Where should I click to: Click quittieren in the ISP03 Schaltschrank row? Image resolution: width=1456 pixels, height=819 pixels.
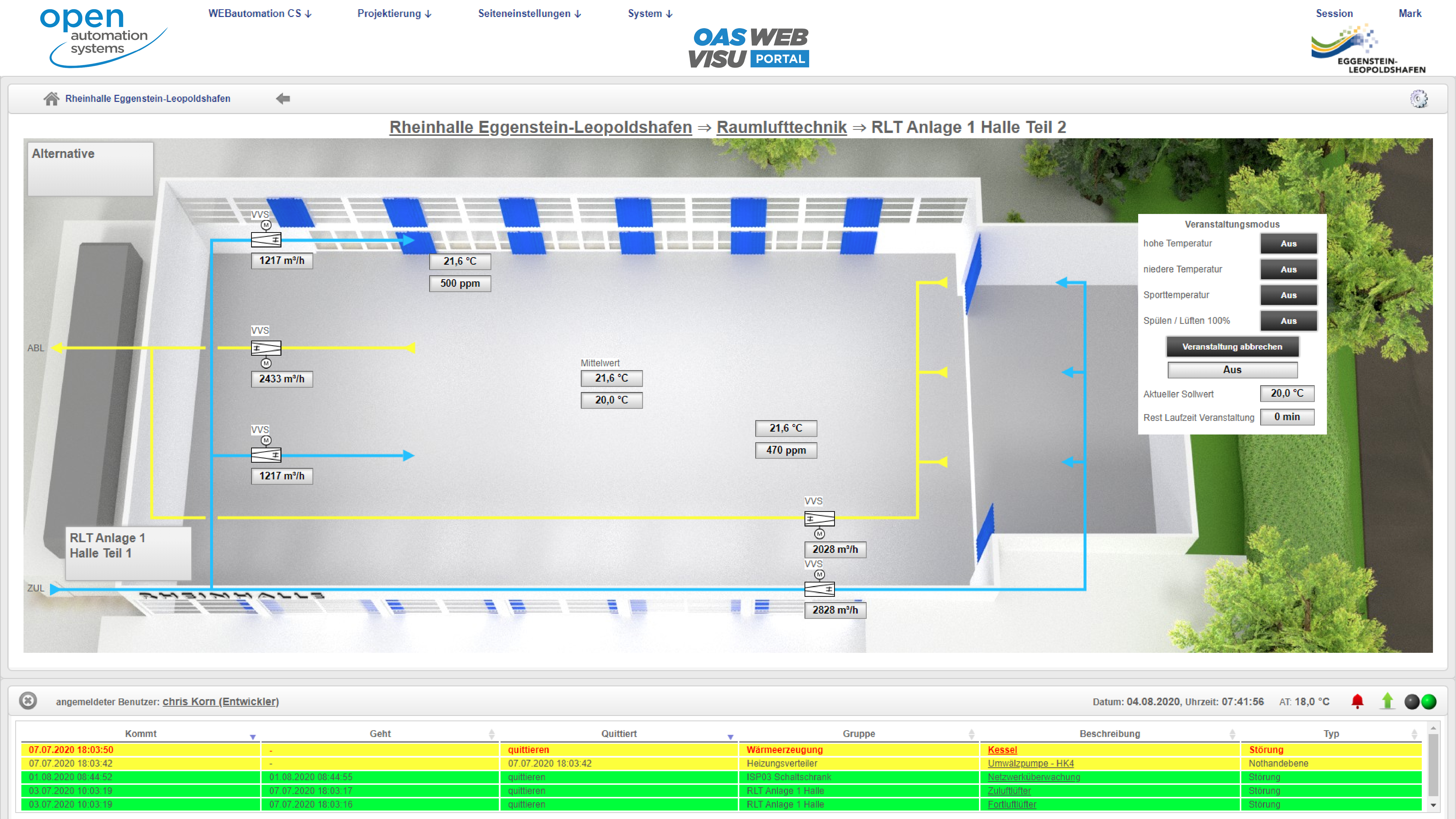point(526,777)
